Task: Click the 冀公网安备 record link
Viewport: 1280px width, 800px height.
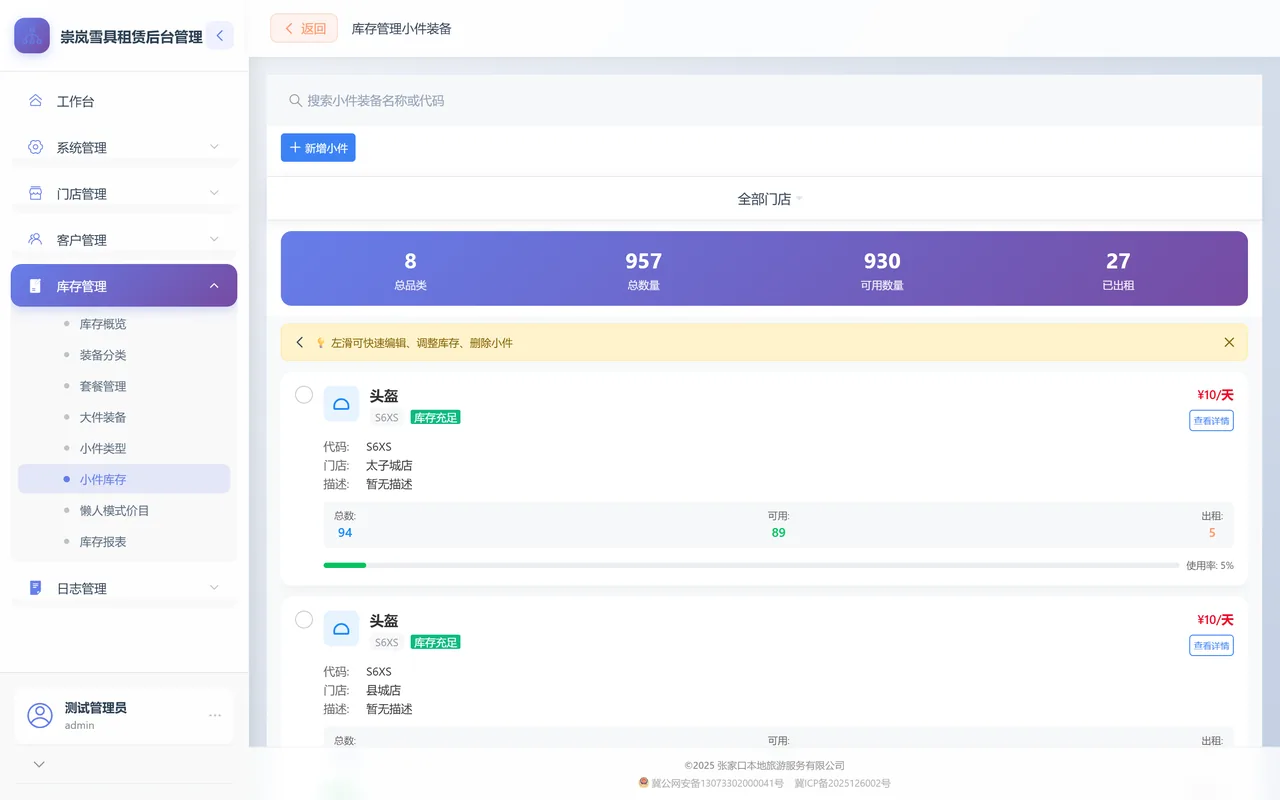Action: [x=717, y=783]
